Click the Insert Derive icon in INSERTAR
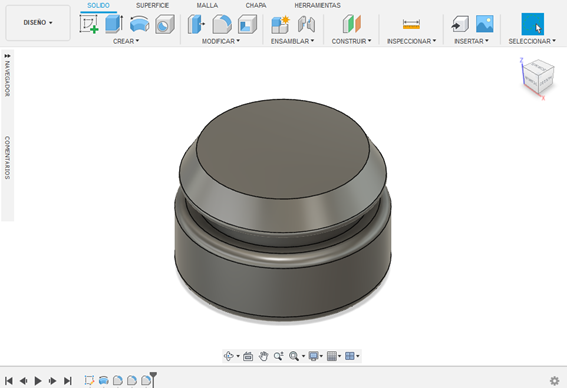567x388 pixels. (x=460, y=24)
